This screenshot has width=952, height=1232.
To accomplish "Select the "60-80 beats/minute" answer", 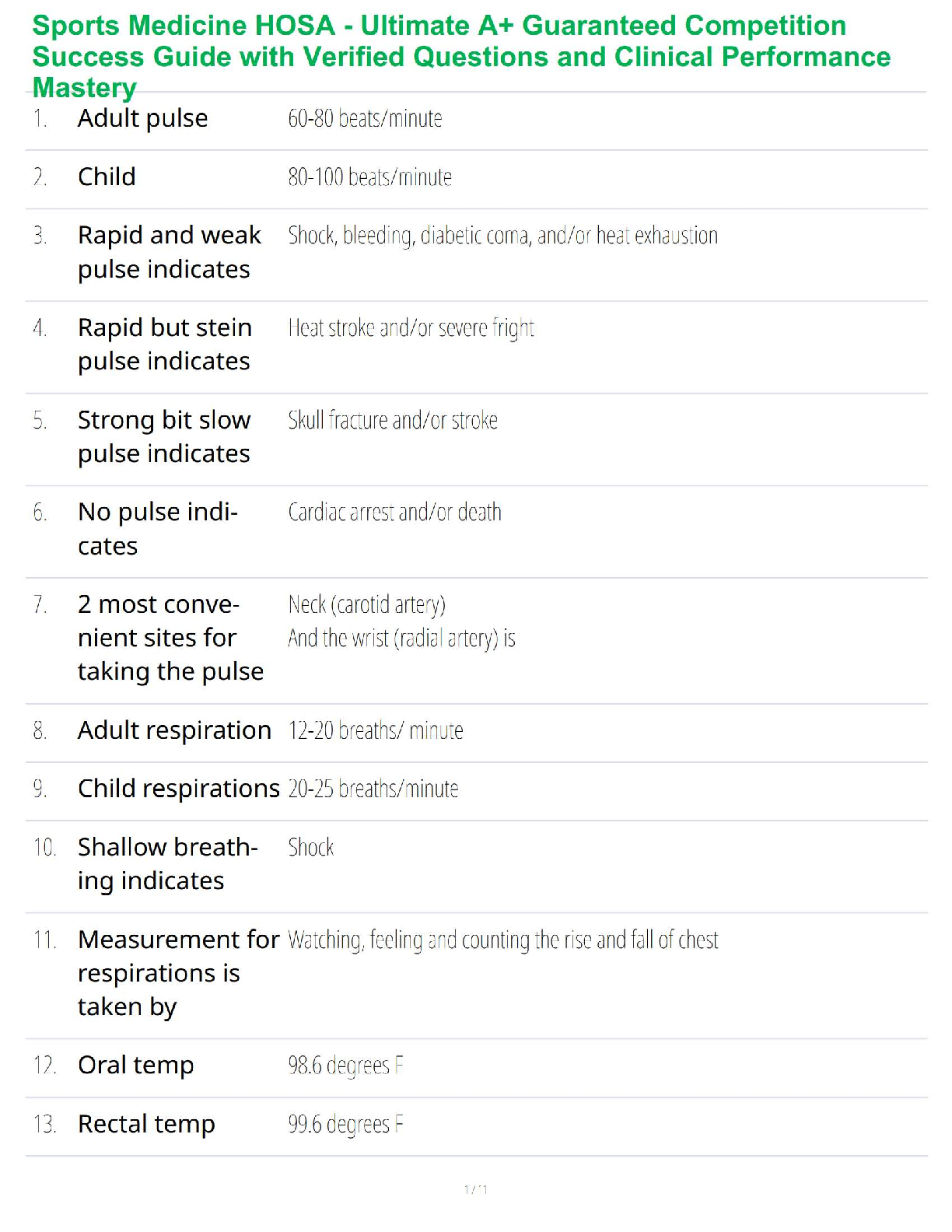I will point(365,118).
